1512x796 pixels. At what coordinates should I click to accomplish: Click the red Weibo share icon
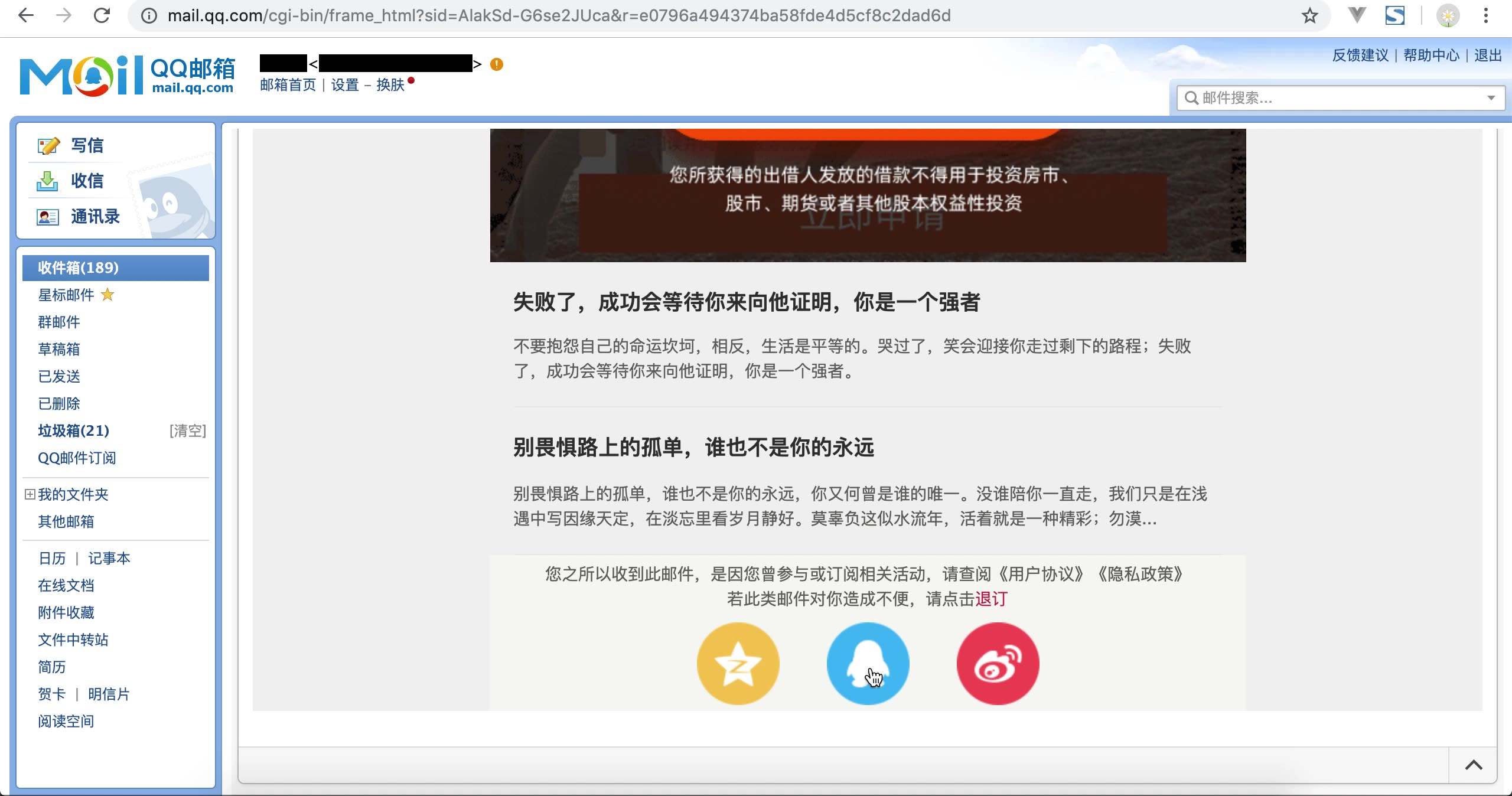click(998, 663)
